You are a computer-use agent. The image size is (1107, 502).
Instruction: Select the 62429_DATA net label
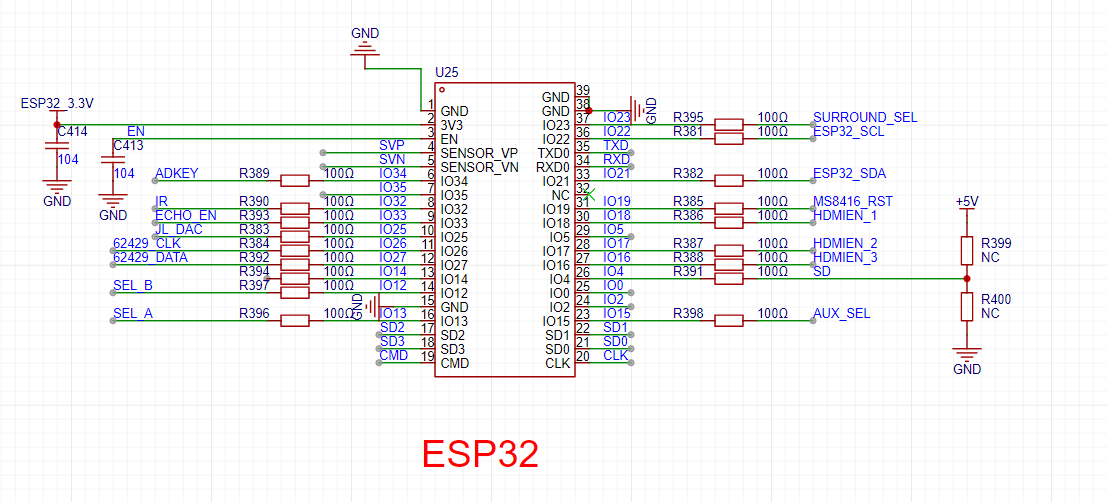[150, 258]
